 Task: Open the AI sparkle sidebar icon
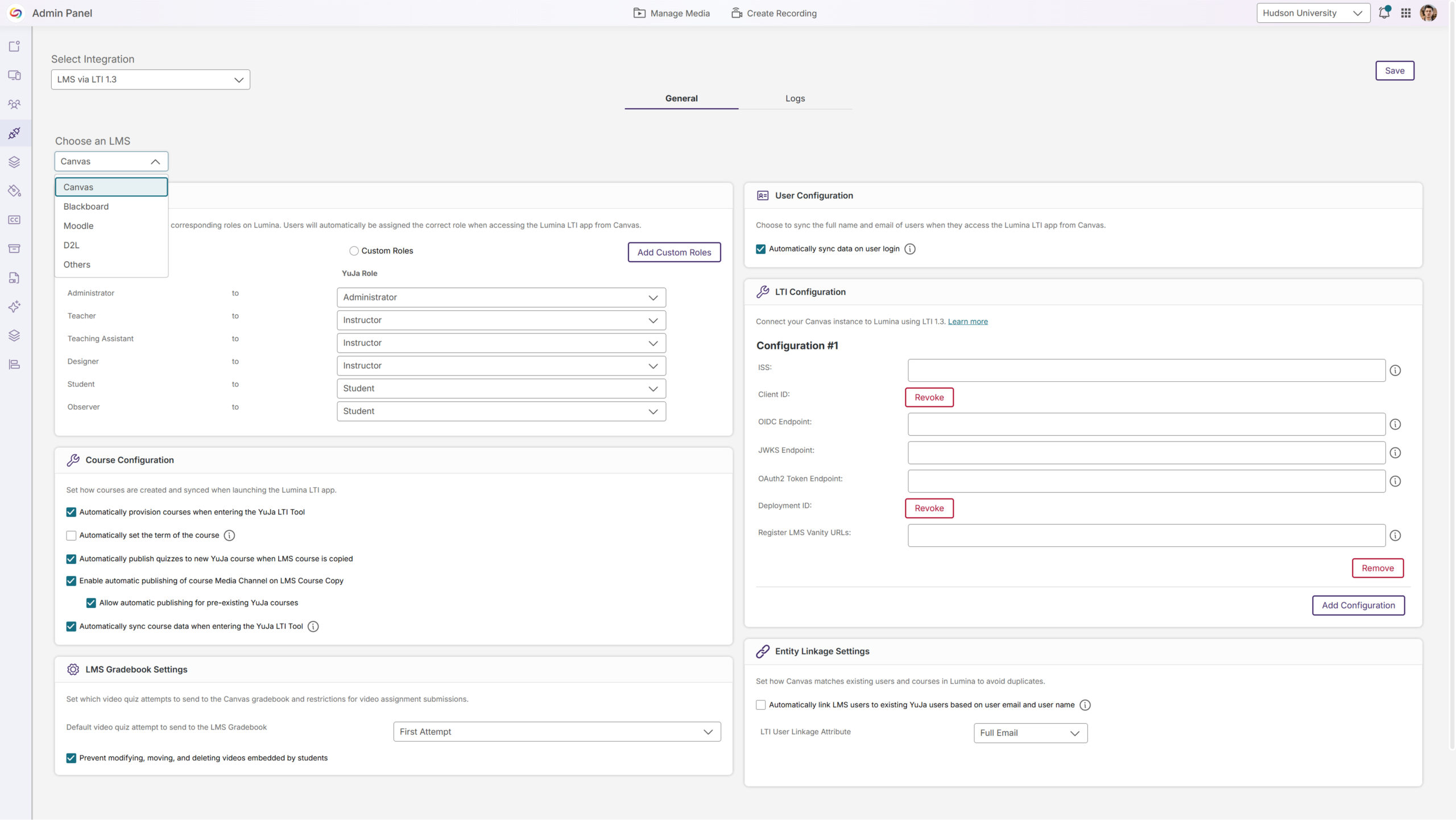pos(14,307)
